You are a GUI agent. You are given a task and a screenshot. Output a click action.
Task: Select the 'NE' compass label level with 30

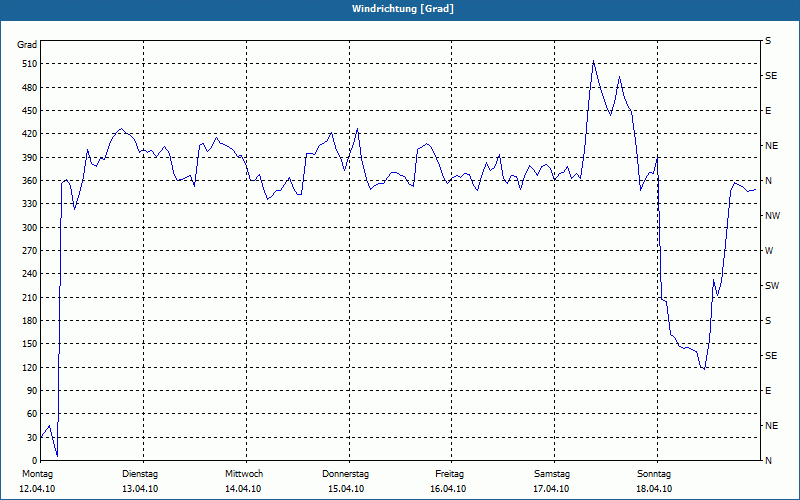click(x=771, y=426)
